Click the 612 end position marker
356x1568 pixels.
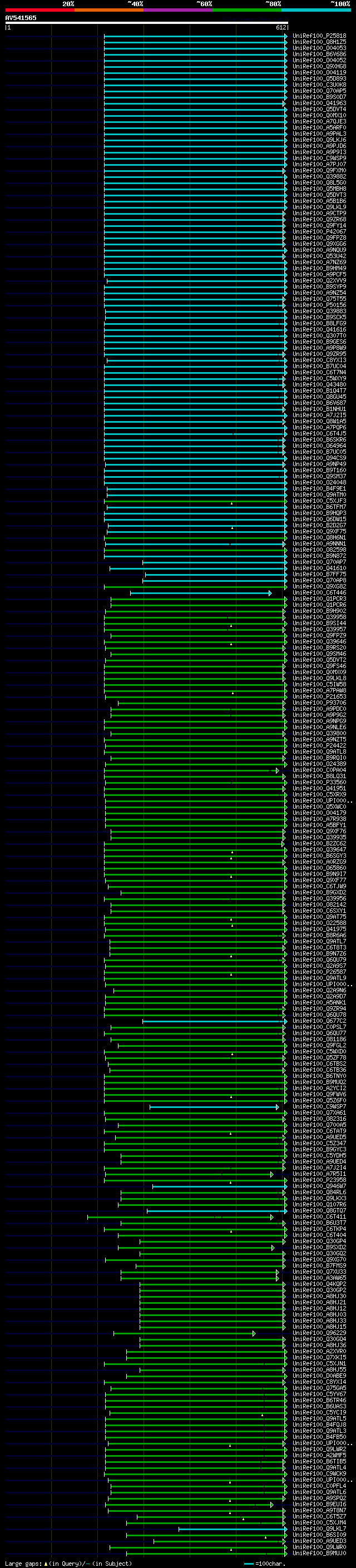click(x=280, y=27)
